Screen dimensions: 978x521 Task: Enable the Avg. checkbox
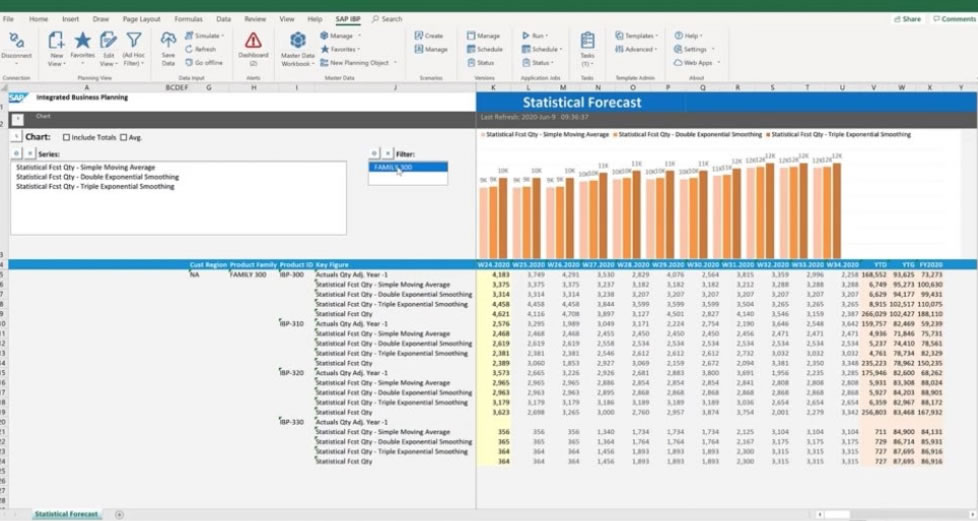[123, 137]
